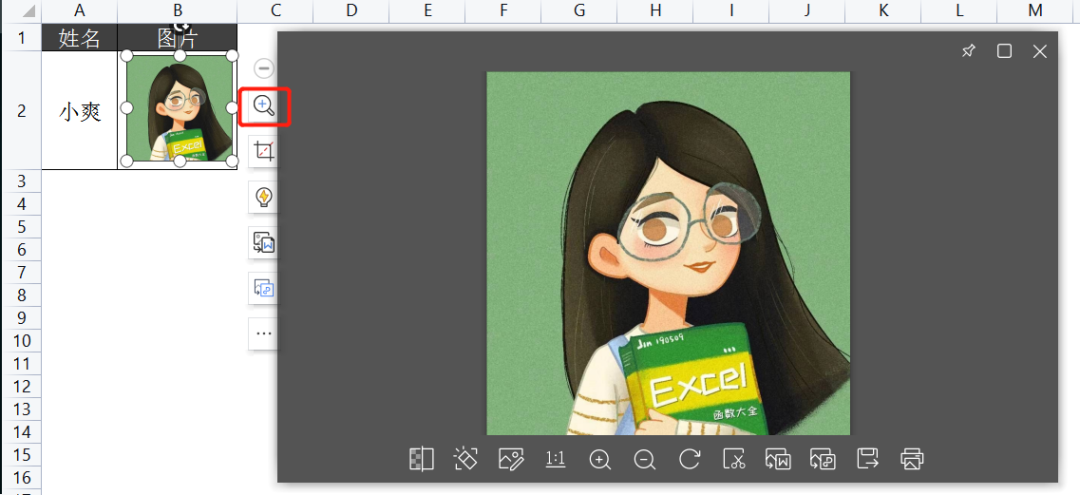
Task: Select the eraser/smart erase tool in viewer
Action: (466, 459)
